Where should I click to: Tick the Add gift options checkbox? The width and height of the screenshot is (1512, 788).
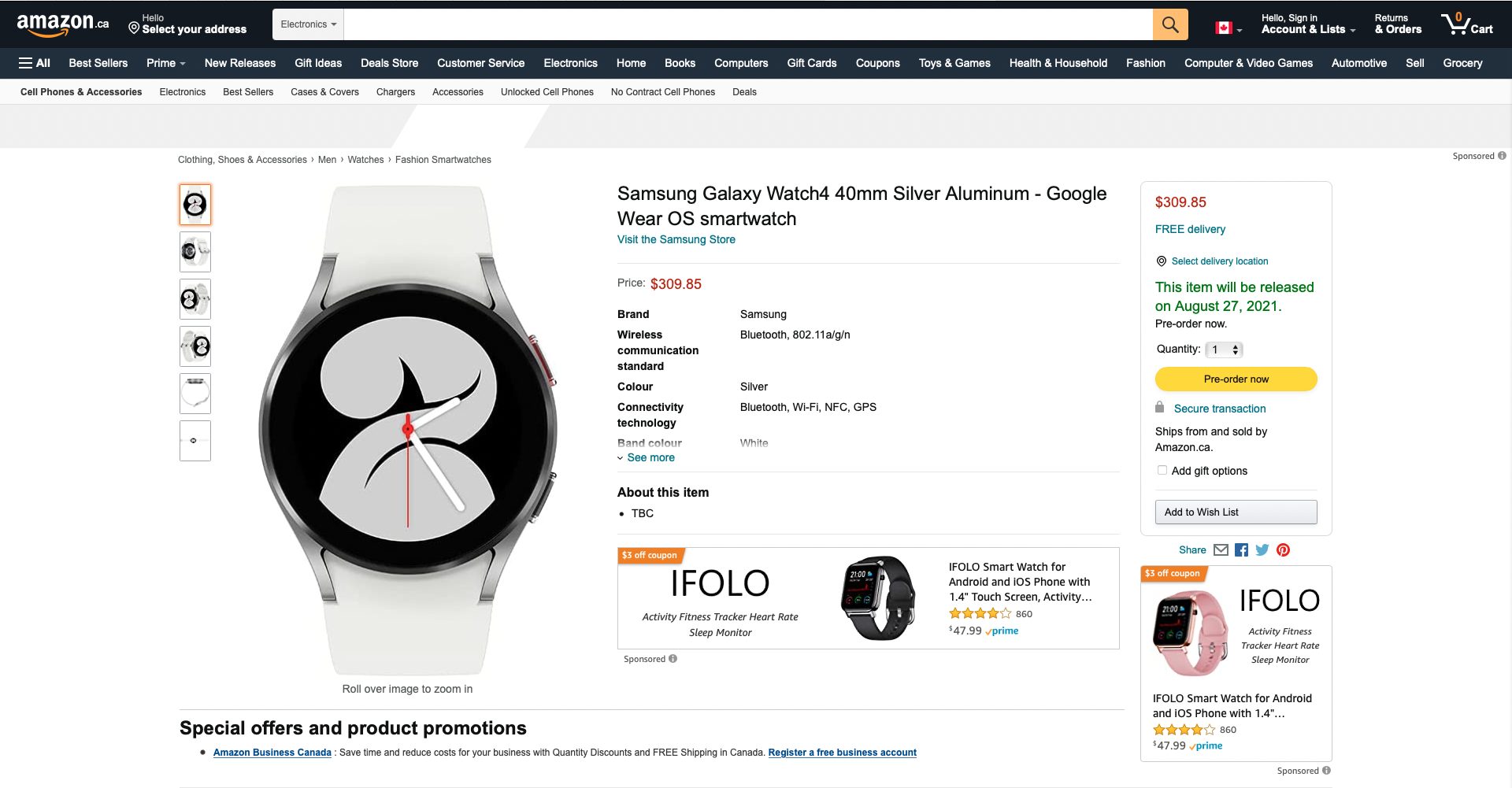point(1162,471)
